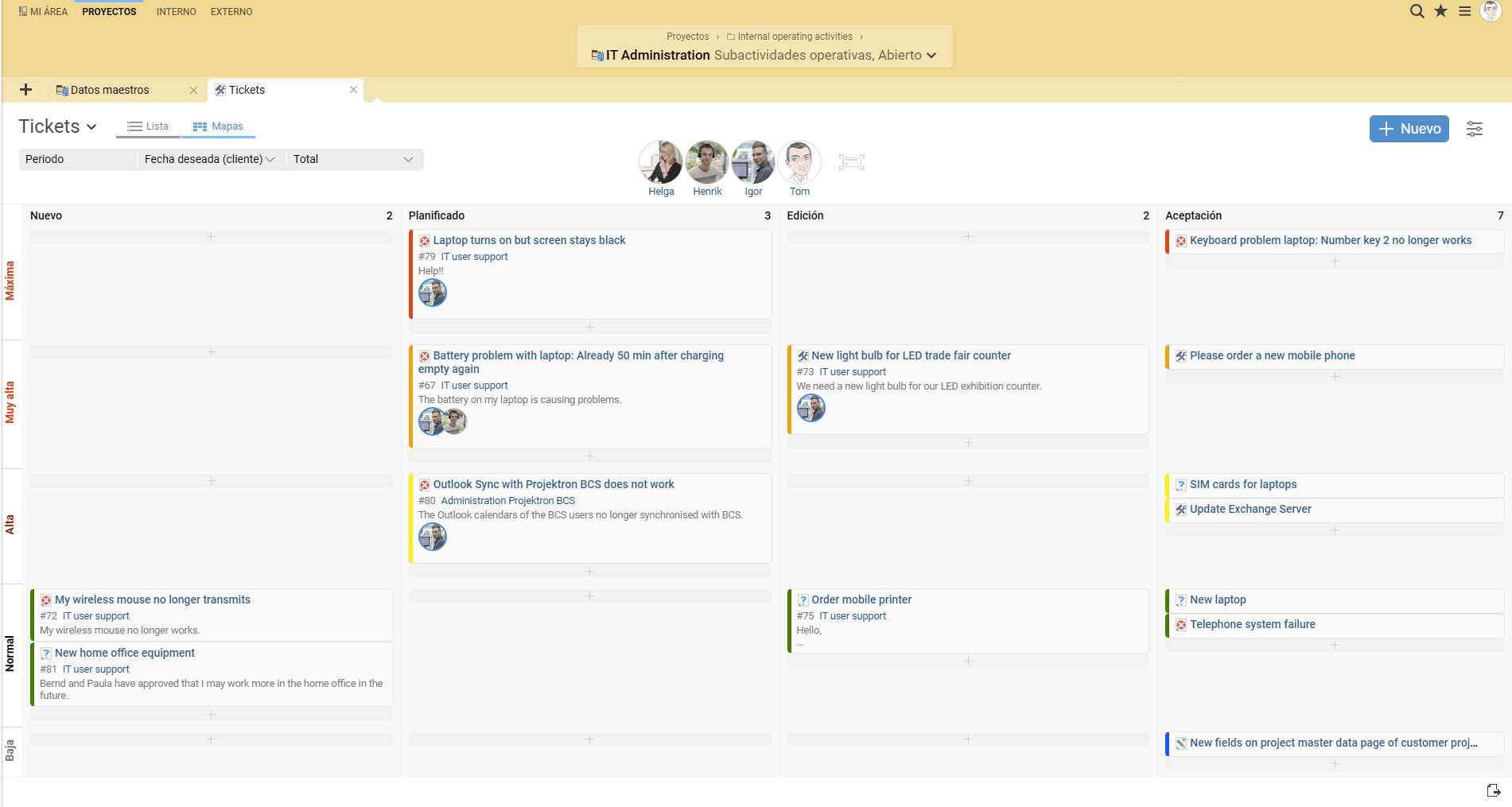This screenshot has height=807, width=1512.
Task: Click the Nuevo button
Action: point(1409,129)
